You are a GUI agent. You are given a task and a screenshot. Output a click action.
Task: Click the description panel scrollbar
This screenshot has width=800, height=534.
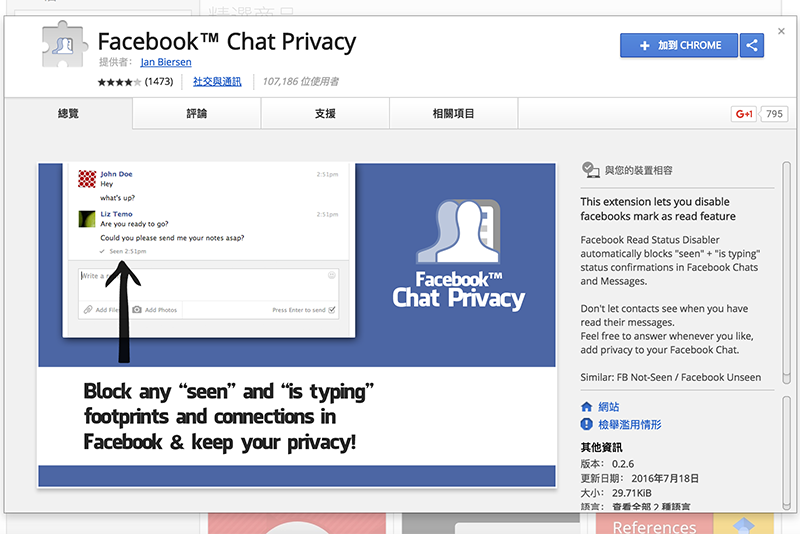(x=786, y=273)
